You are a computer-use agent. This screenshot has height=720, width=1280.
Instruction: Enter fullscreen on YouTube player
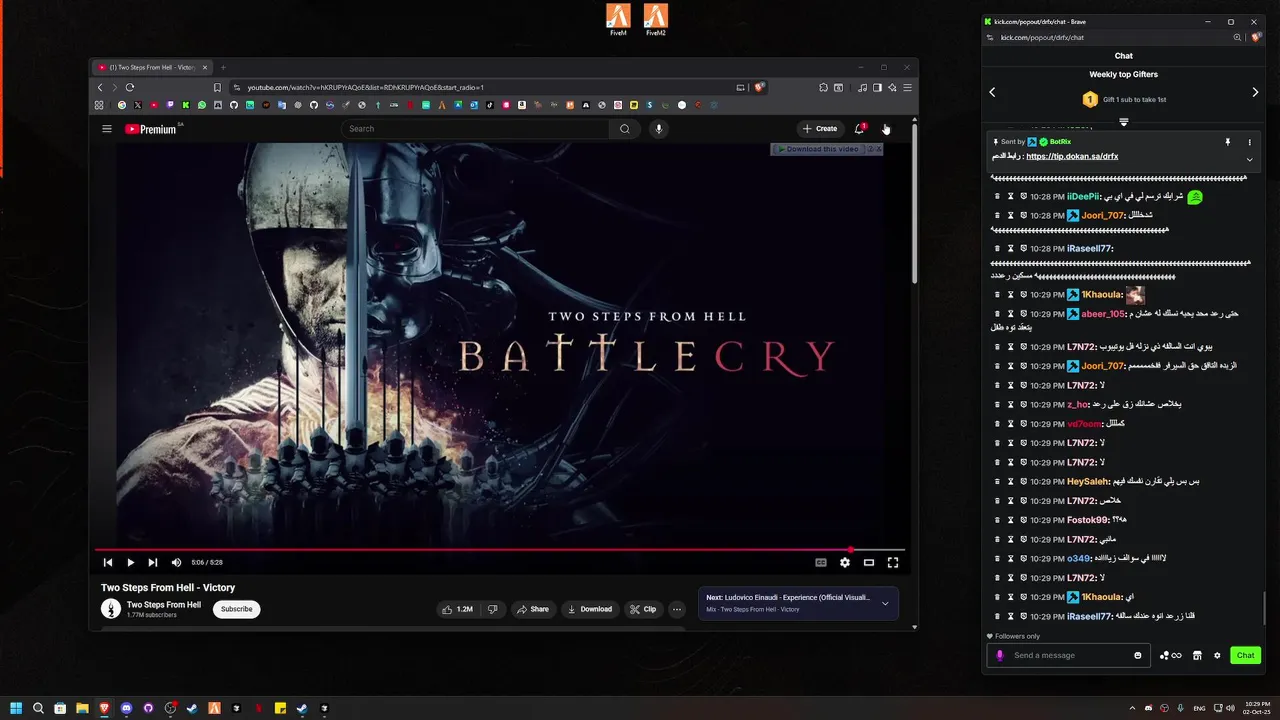coord(893,563)
